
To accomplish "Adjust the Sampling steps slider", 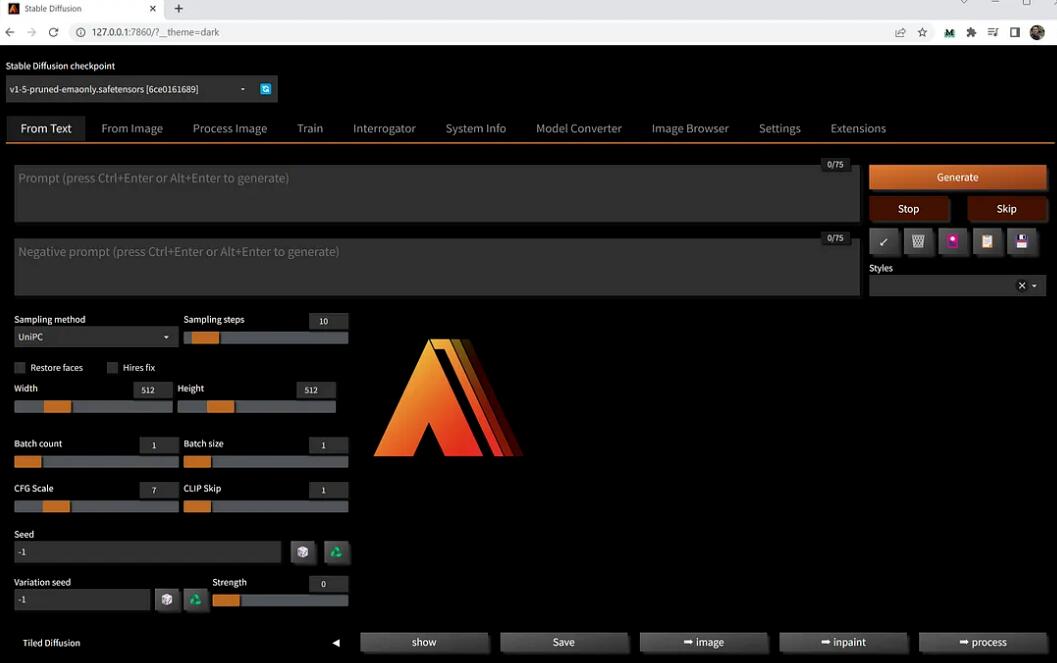I will [266, 338].
